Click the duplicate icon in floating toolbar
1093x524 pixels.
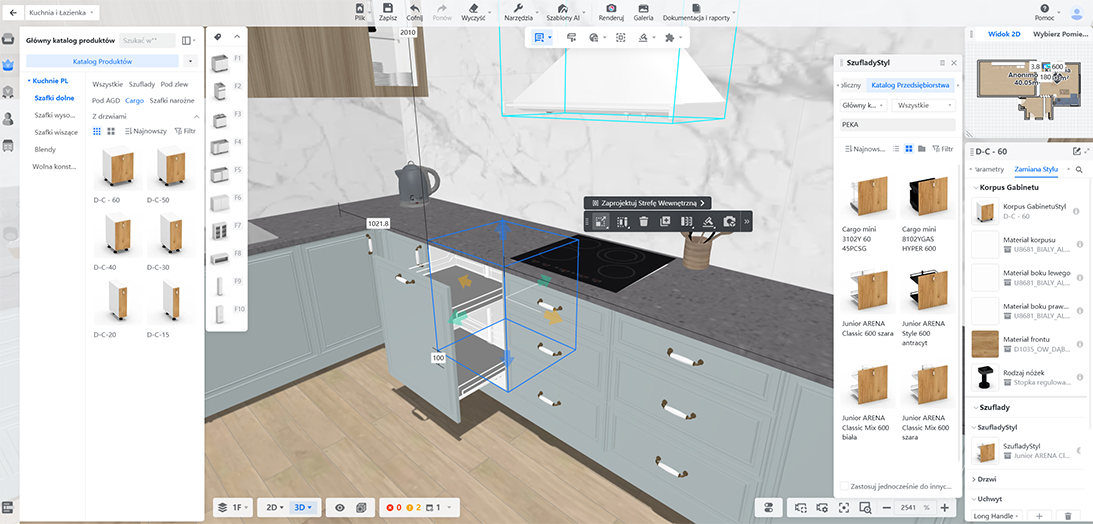tap(665, 221)
